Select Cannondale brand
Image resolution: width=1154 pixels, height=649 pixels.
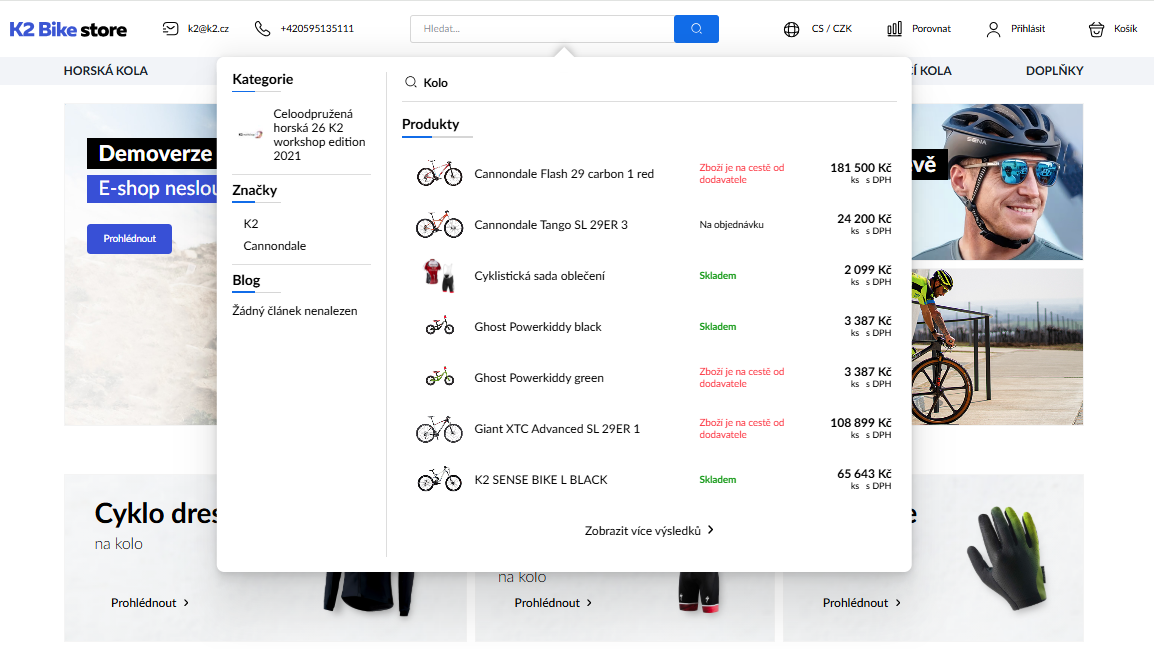tap(275, 246)
